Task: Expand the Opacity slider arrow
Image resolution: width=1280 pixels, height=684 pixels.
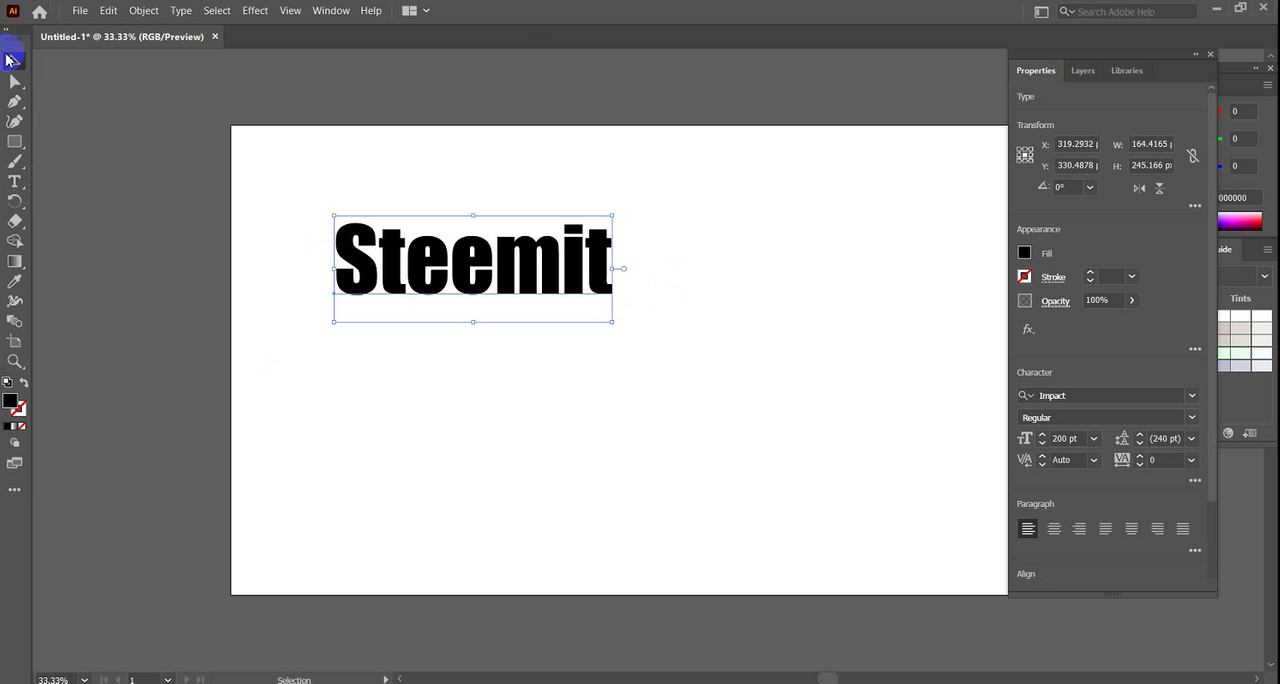Action: coord(1132,300)
